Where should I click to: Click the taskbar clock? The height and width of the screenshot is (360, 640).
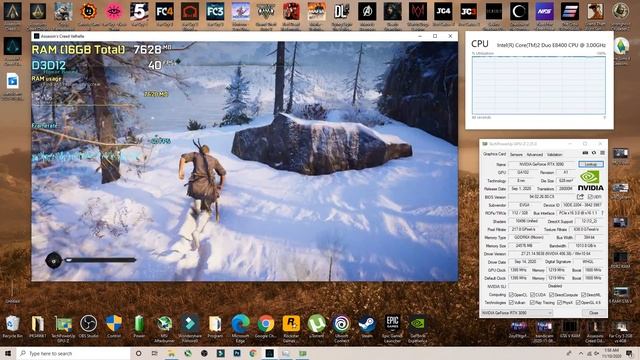[611, 353]
